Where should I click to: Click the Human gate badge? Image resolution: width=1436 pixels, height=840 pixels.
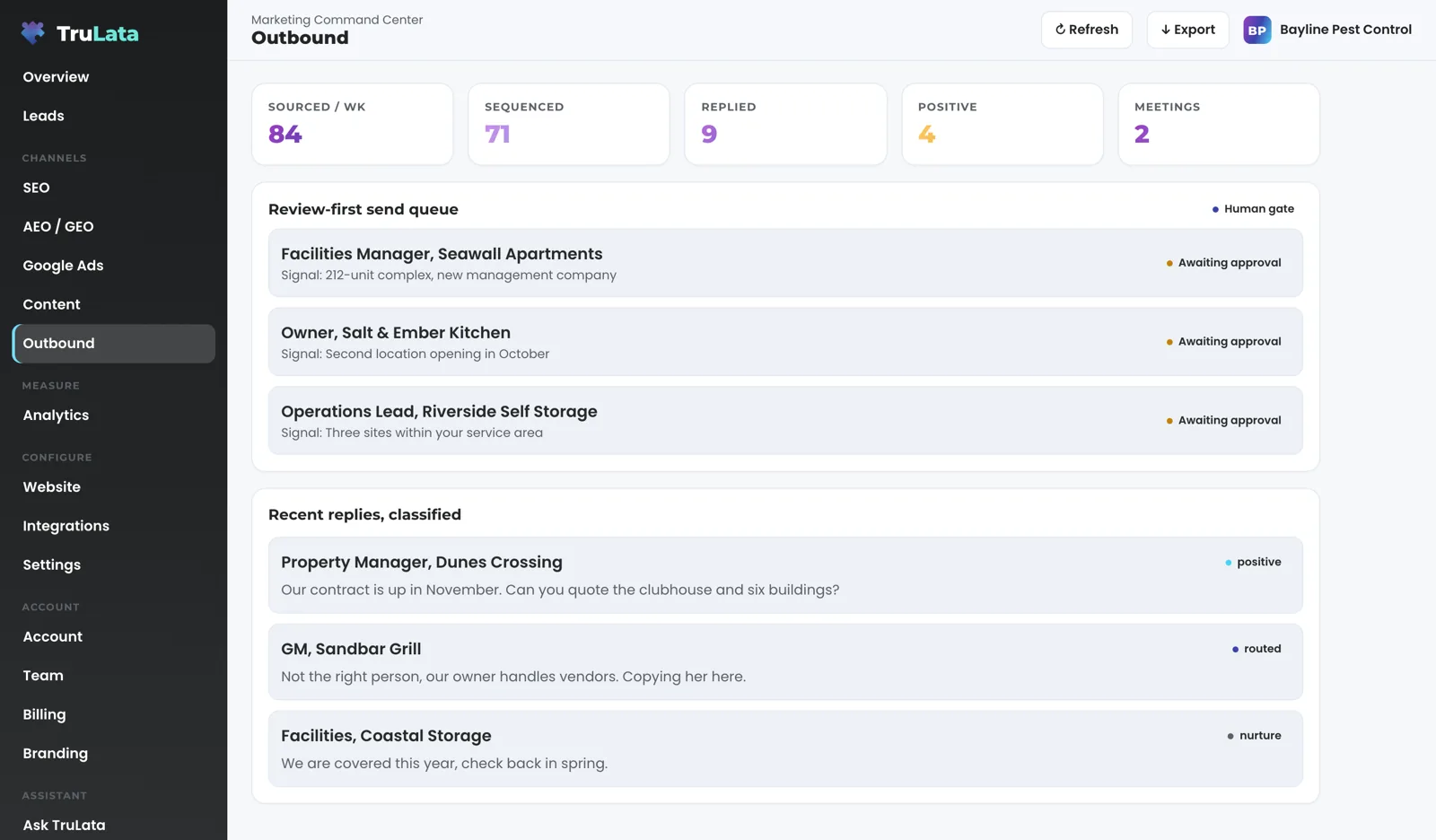pyautogui.click(x=1253, y=209)
